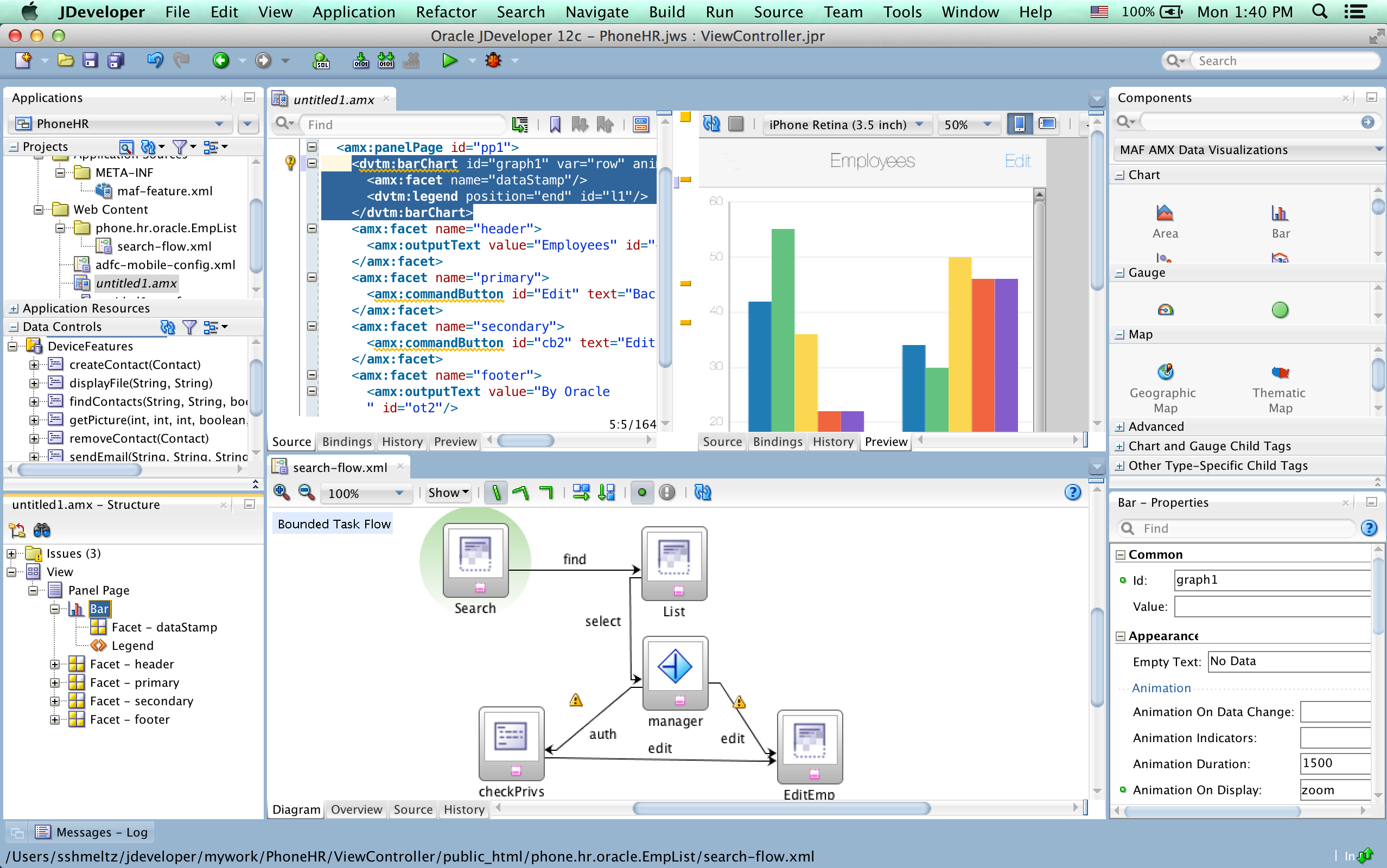Click the green Run play icon
Screen dimensions: 1387x868
click(x=449, y=60)
